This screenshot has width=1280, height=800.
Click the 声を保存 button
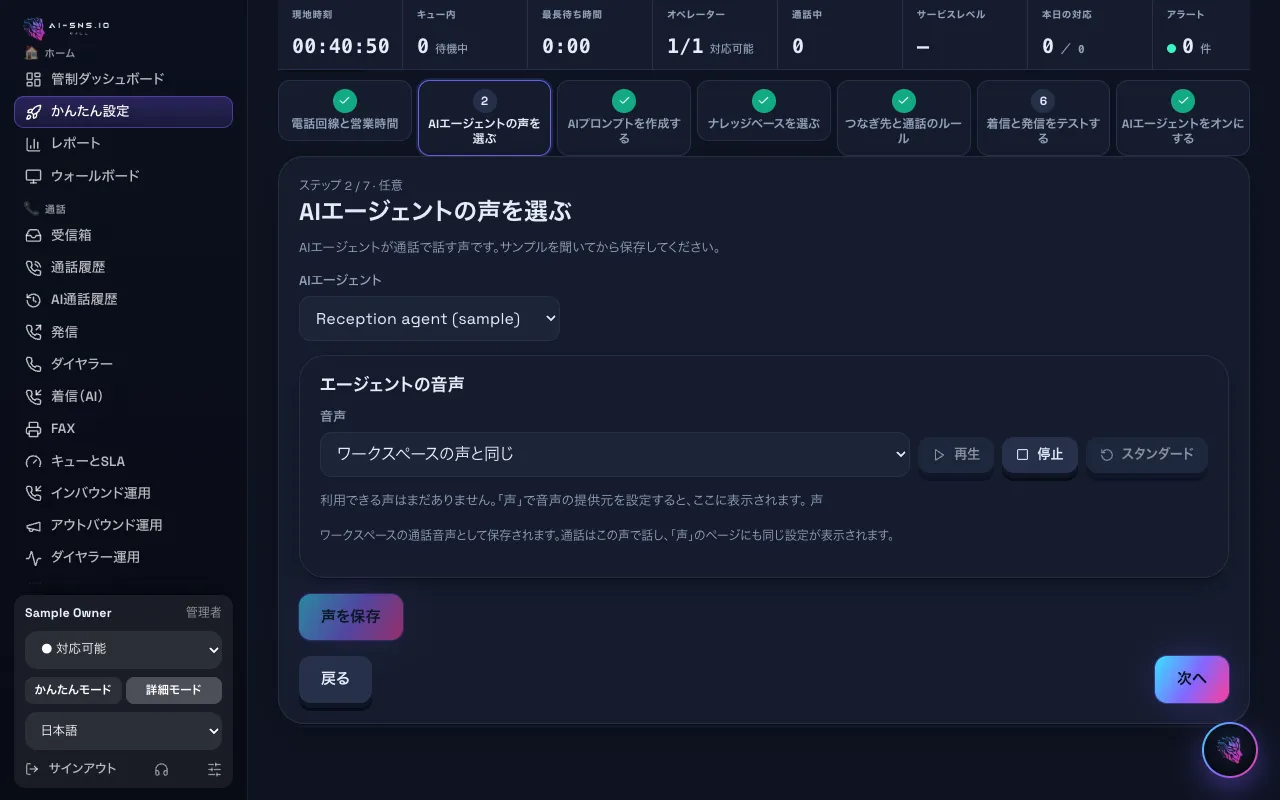click(x=351, y=617)
